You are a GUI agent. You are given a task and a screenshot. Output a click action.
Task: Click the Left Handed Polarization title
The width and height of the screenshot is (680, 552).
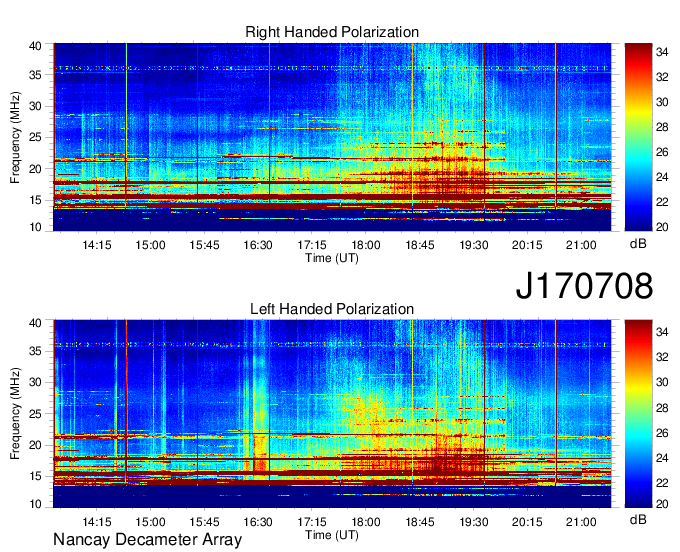pyautogui.click(x=332, y=309)
